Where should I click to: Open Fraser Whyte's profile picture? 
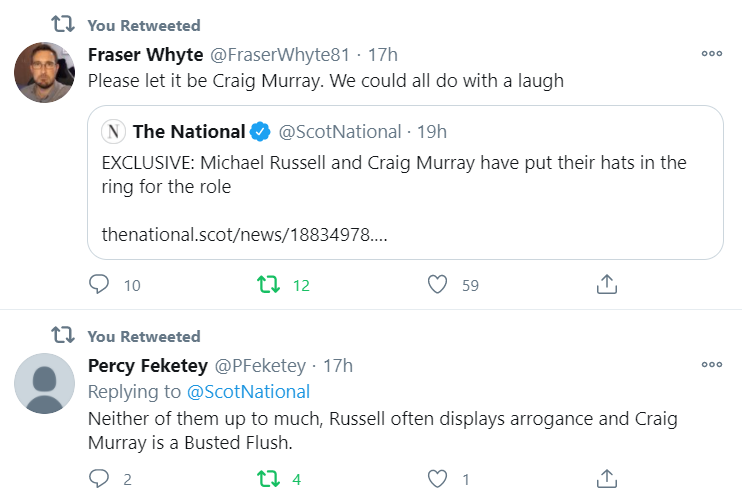[x=44, y=72]
